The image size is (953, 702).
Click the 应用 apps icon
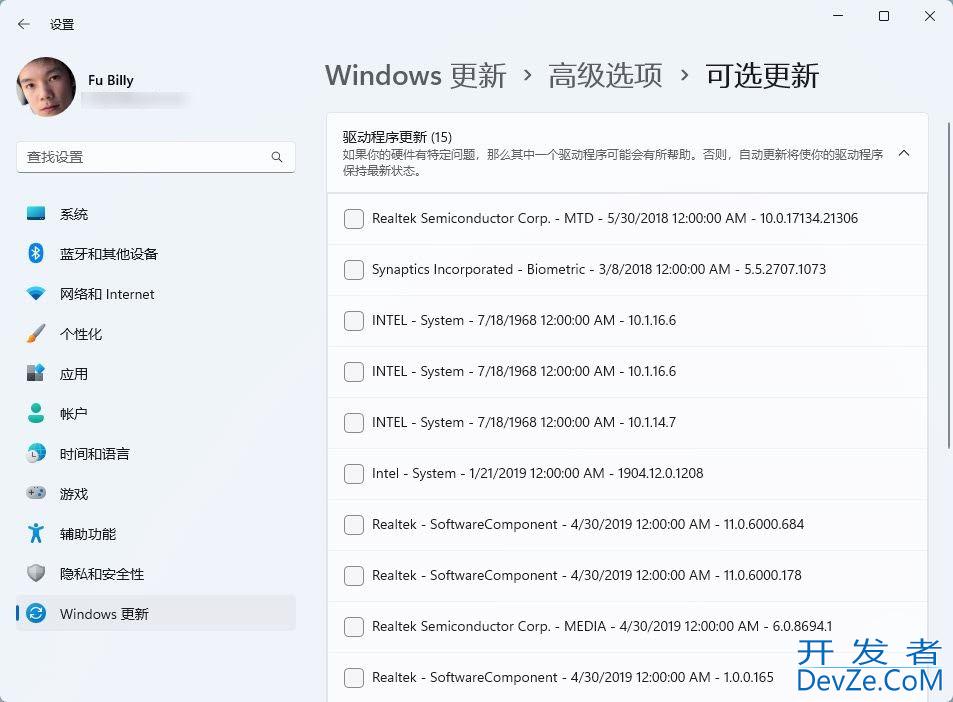click(36, 373)
